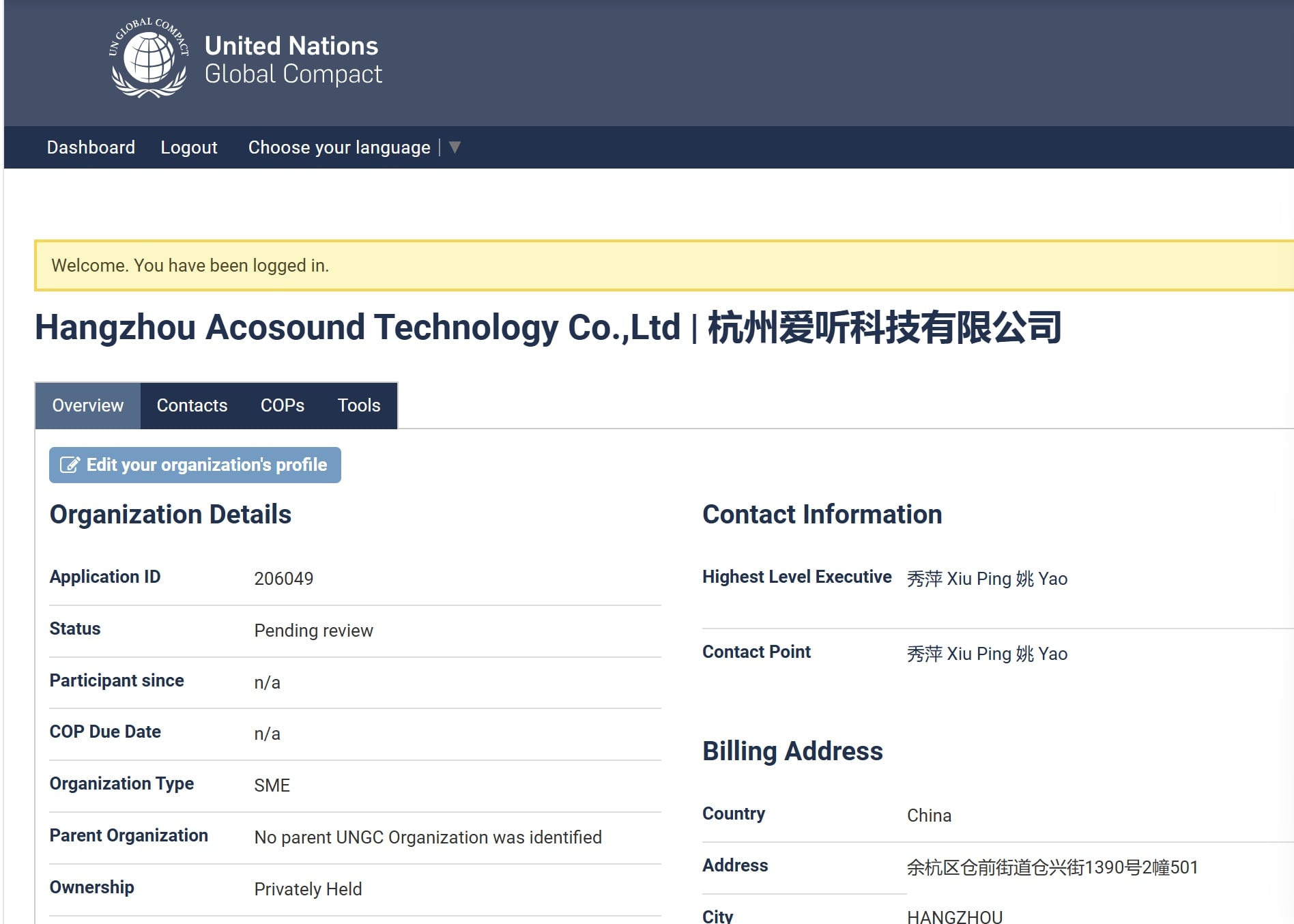The image size is (1294, 924).
Task: Click the United Nations Global Compact title
Action: click(293, 59)
